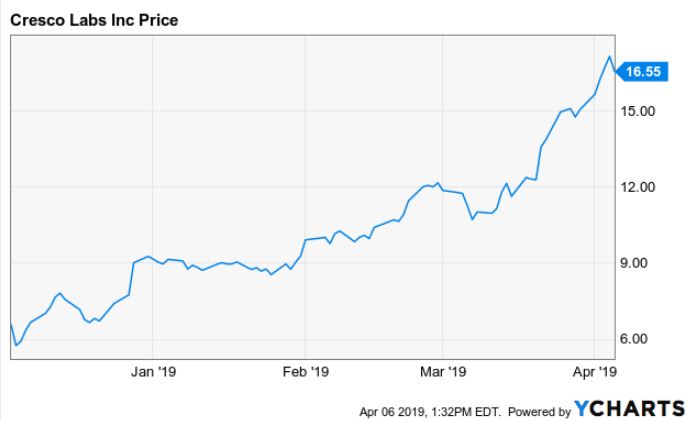Click the line's lowest point at chart start
The height and width of the screenshot is (421, 694).
pyautogui.click(x=15, y=346)
